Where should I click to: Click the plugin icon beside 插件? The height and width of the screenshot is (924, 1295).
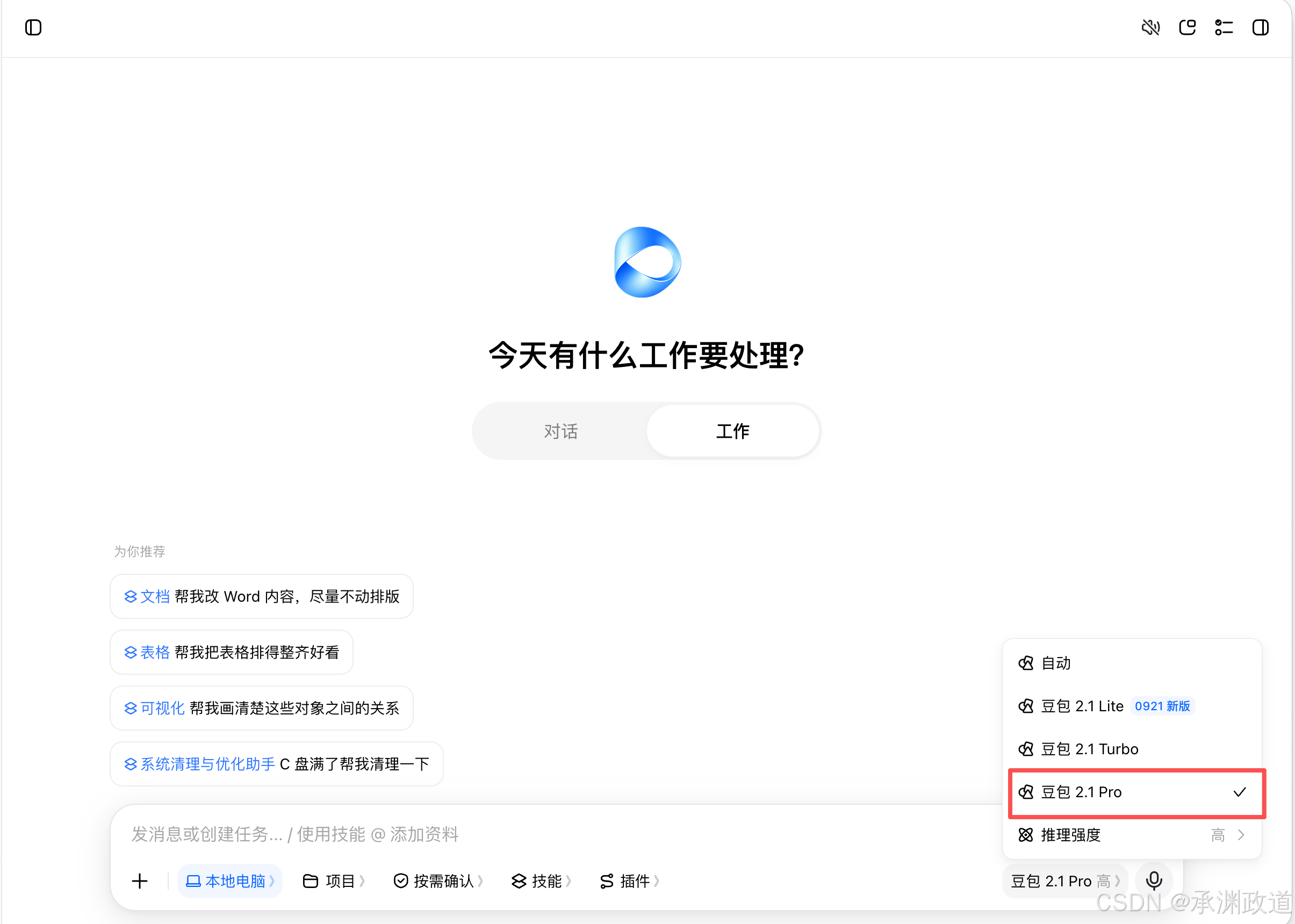point(607,881)
